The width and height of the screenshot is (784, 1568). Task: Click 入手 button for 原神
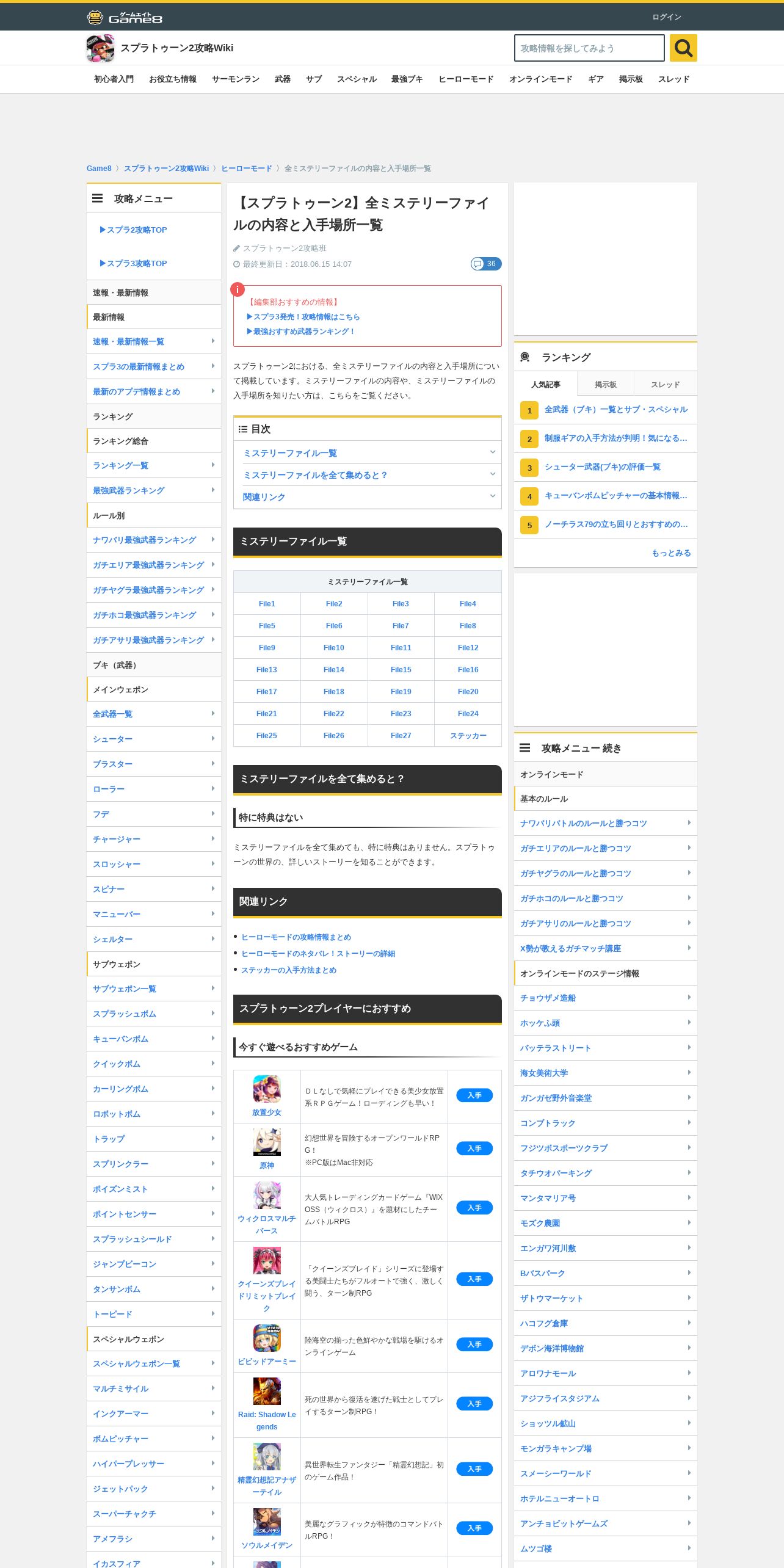[x=474, y=1149]
